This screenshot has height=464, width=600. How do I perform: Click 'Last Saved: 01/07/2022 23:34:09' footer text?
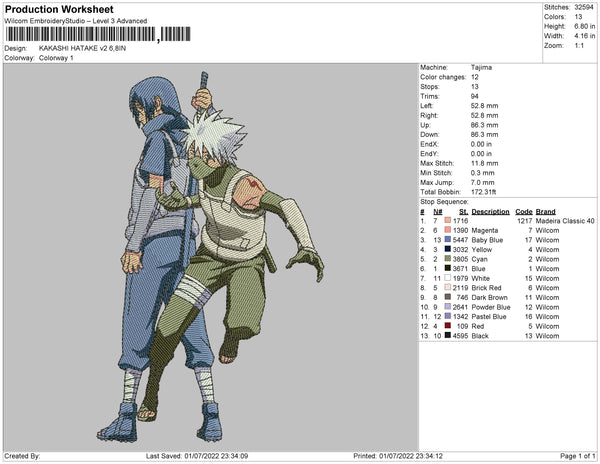197,456
